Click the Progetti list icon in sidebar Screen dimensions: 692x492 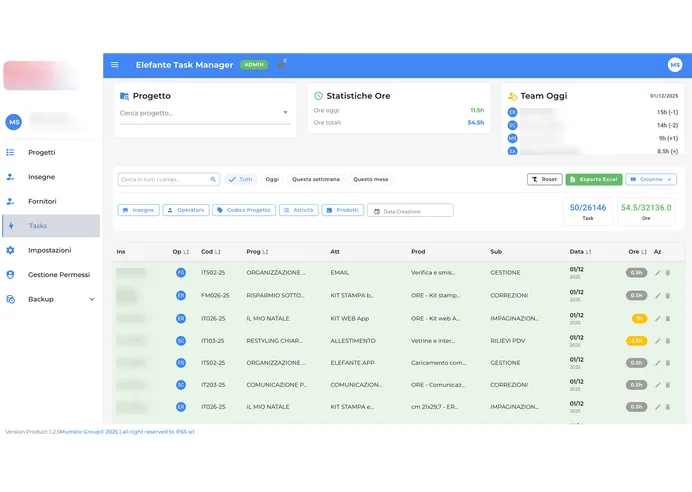click(x=10, y=153)
